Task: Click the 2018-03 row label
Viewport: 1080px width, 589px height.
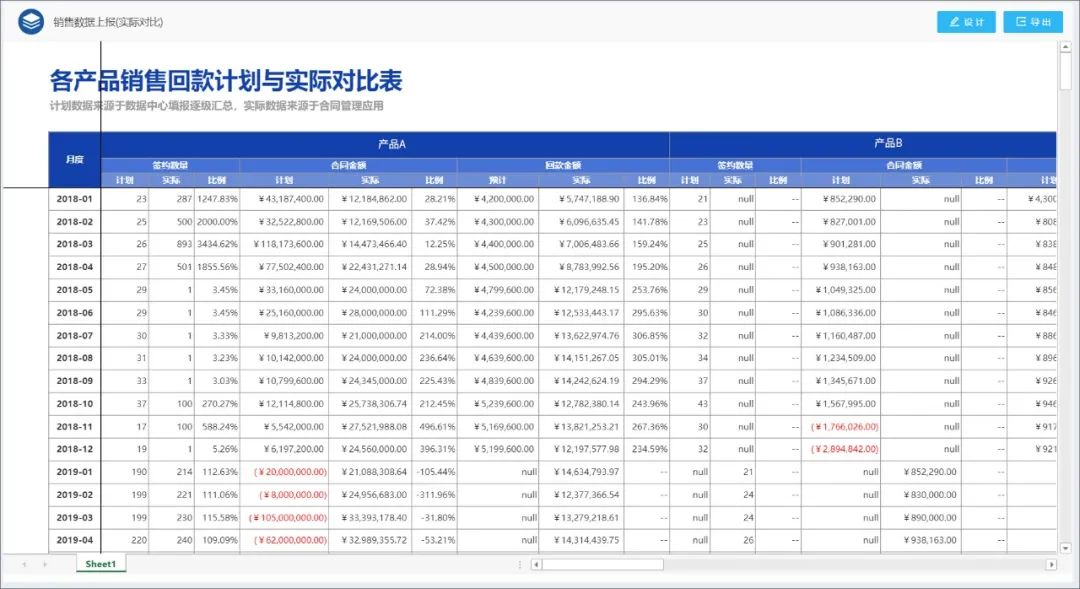Action: pyautogui.click(x=74, y=244)
